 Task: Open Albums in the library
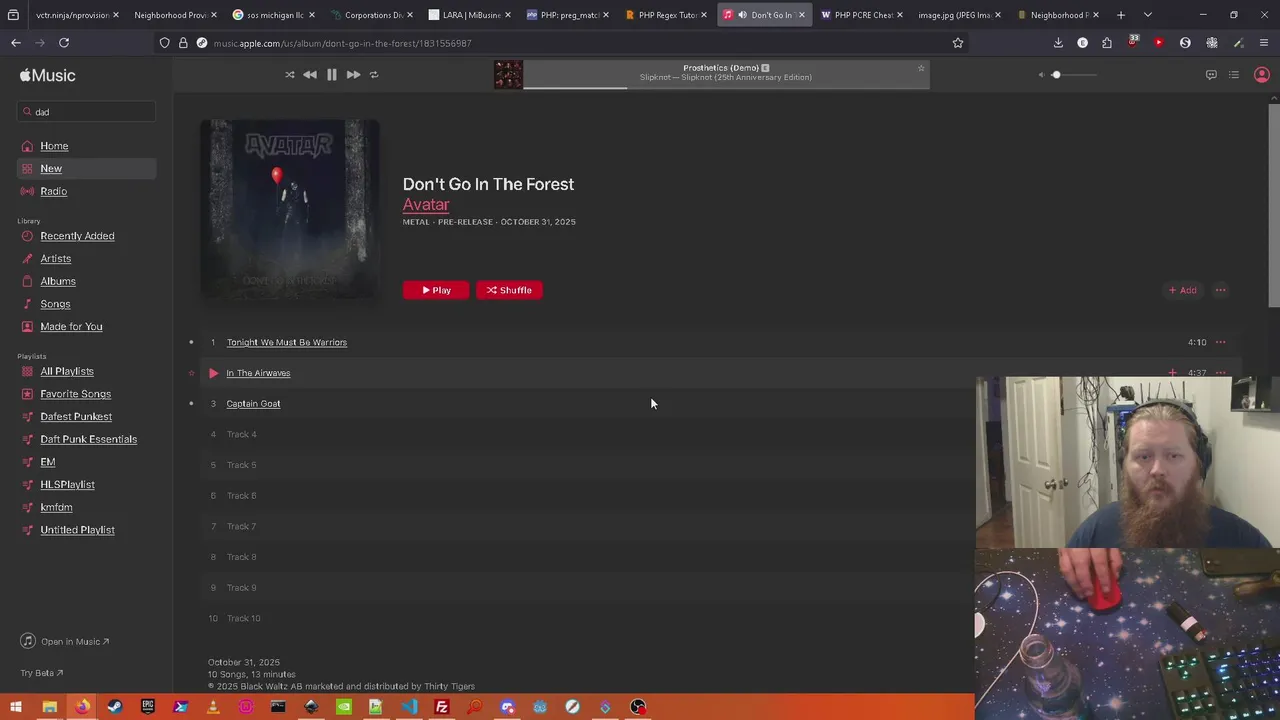58,281
